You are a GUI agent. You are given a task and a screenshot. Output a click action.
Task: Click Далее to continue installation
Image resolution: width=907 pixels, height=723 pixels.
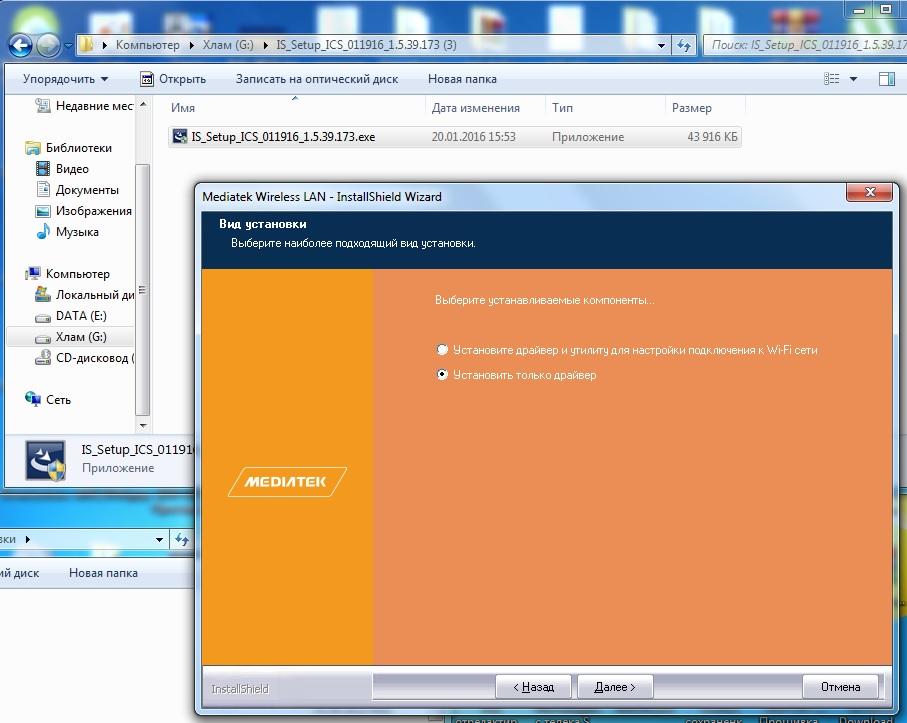click(x=615, y=687)
